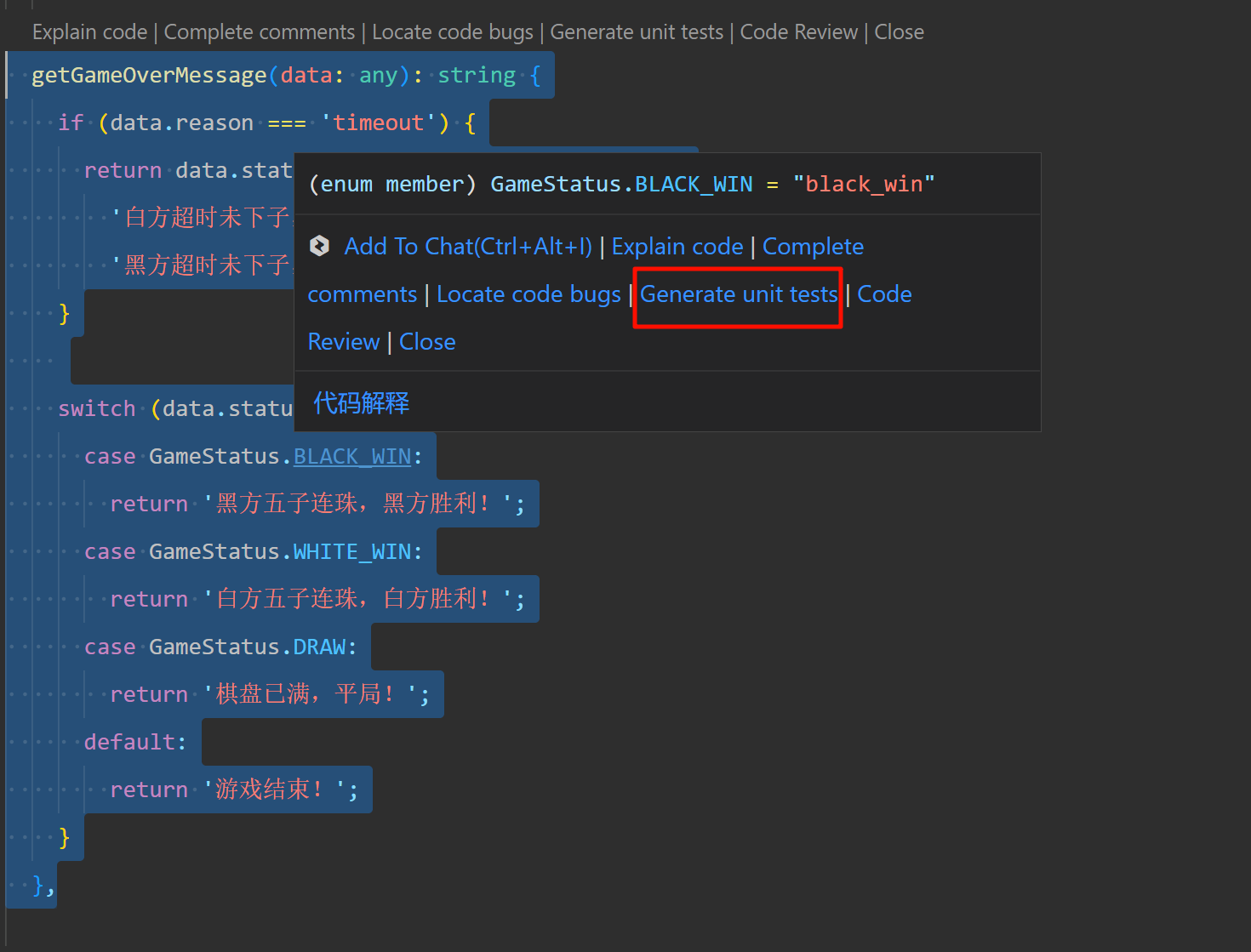Click DRAW in the GameStatus case line
Viewport: 1251px width, 952px height.
click(x=319, y=647)
